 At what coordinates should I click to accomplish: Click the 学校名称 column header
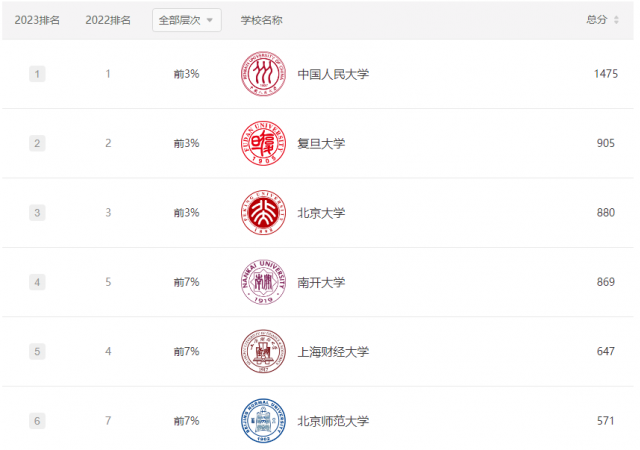click(x=261, y=20)
